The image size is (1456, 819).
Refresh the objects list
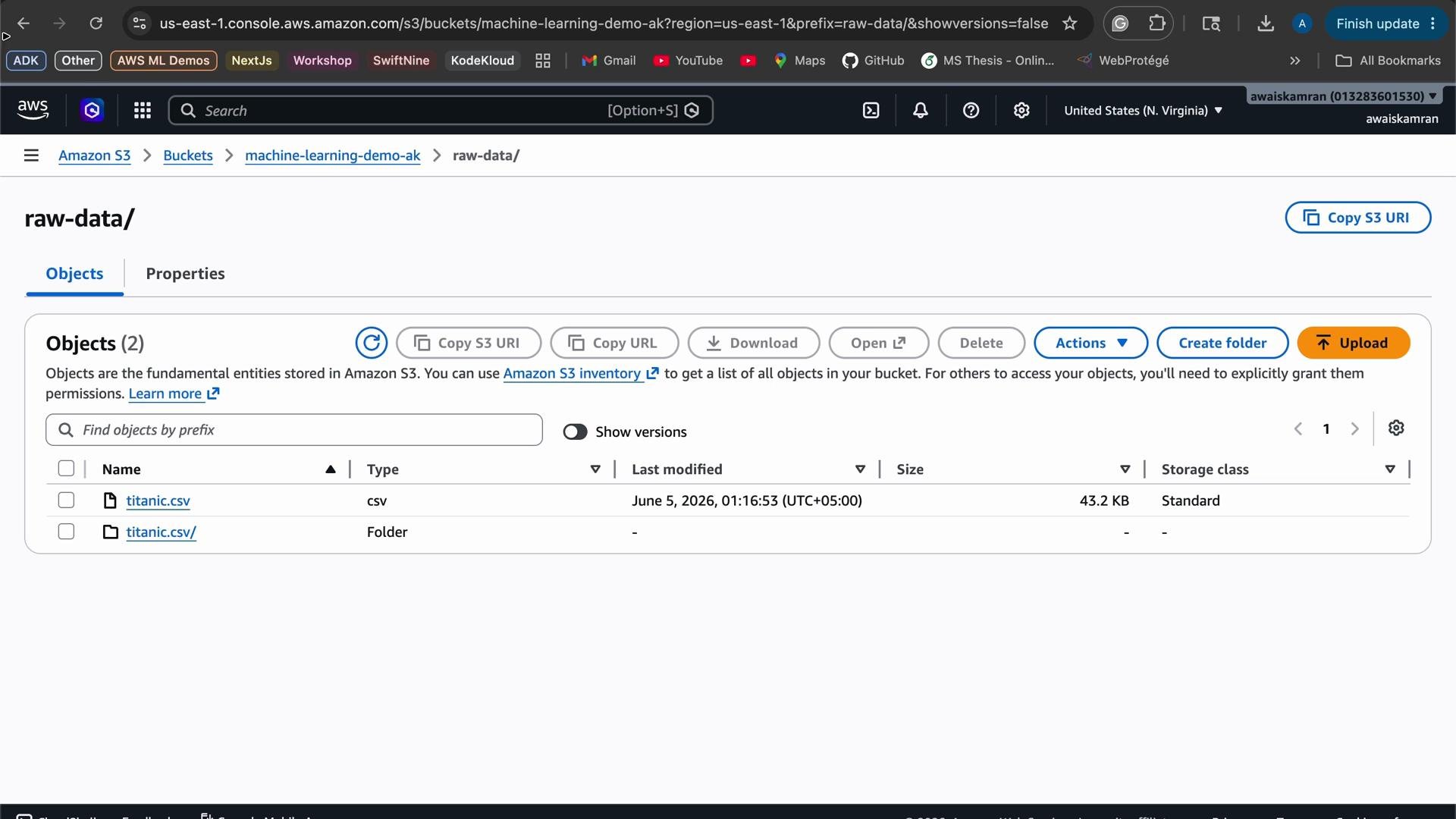372,343
